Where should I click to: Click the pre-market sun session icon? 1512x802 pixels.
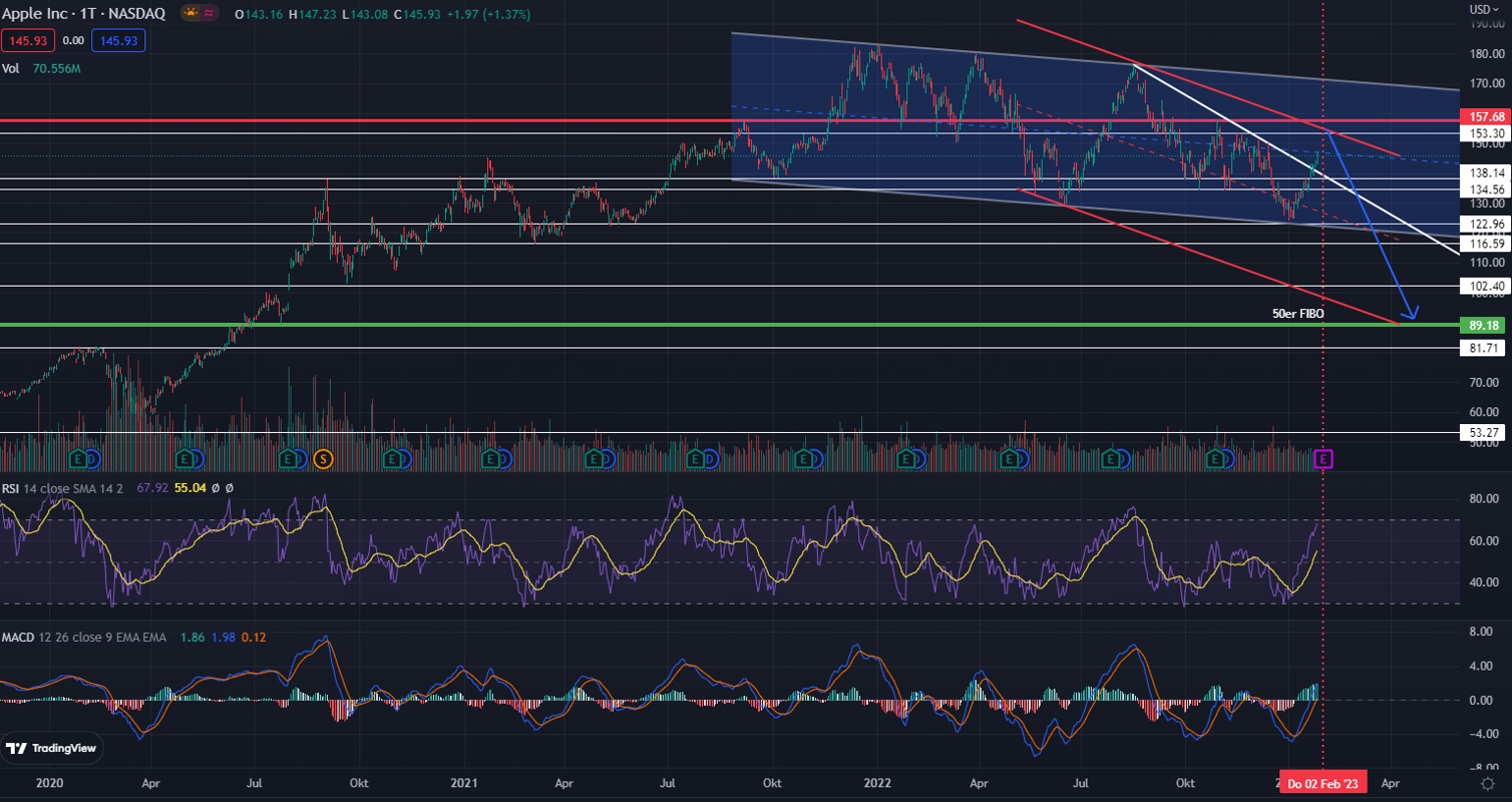[x=191, y=13]
